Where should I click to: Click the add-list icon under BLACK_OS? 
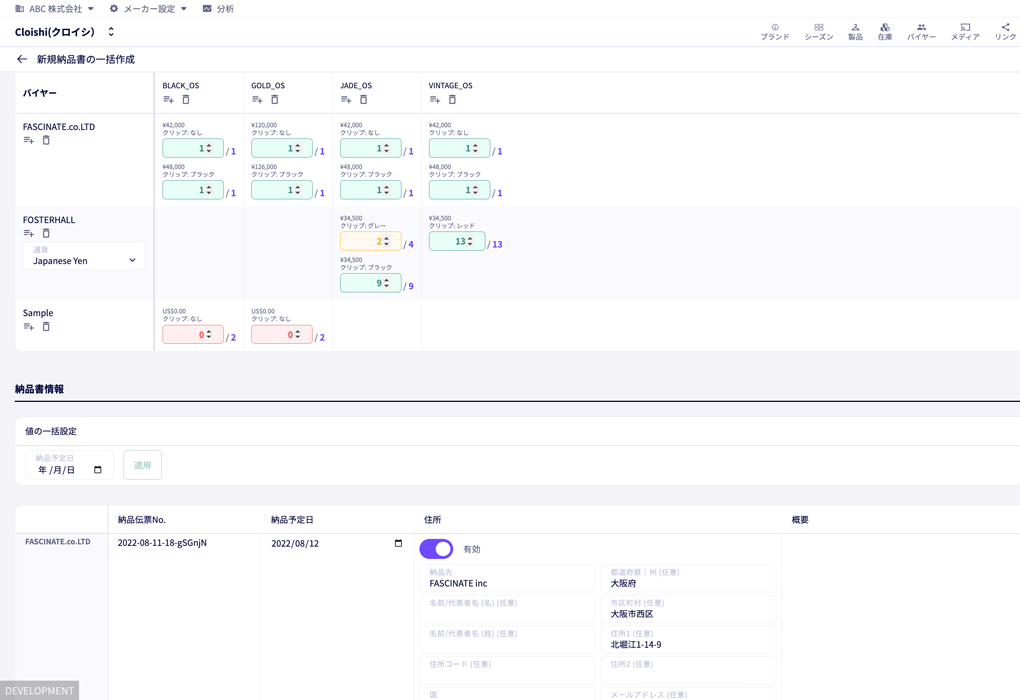(x=168, y=100)
